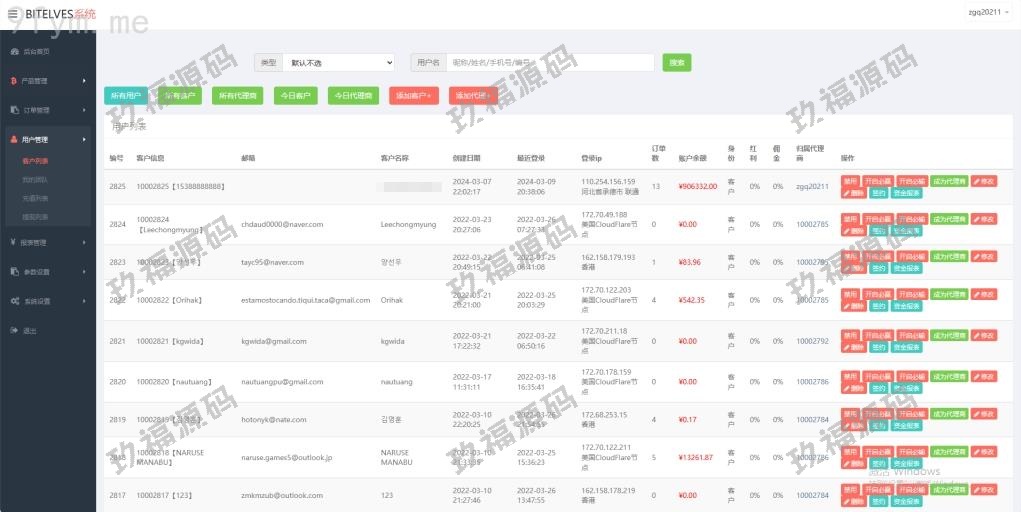Click the gears icon beside 系统设置
Viewport: 1021px width, 512px height.
point(14,301)
